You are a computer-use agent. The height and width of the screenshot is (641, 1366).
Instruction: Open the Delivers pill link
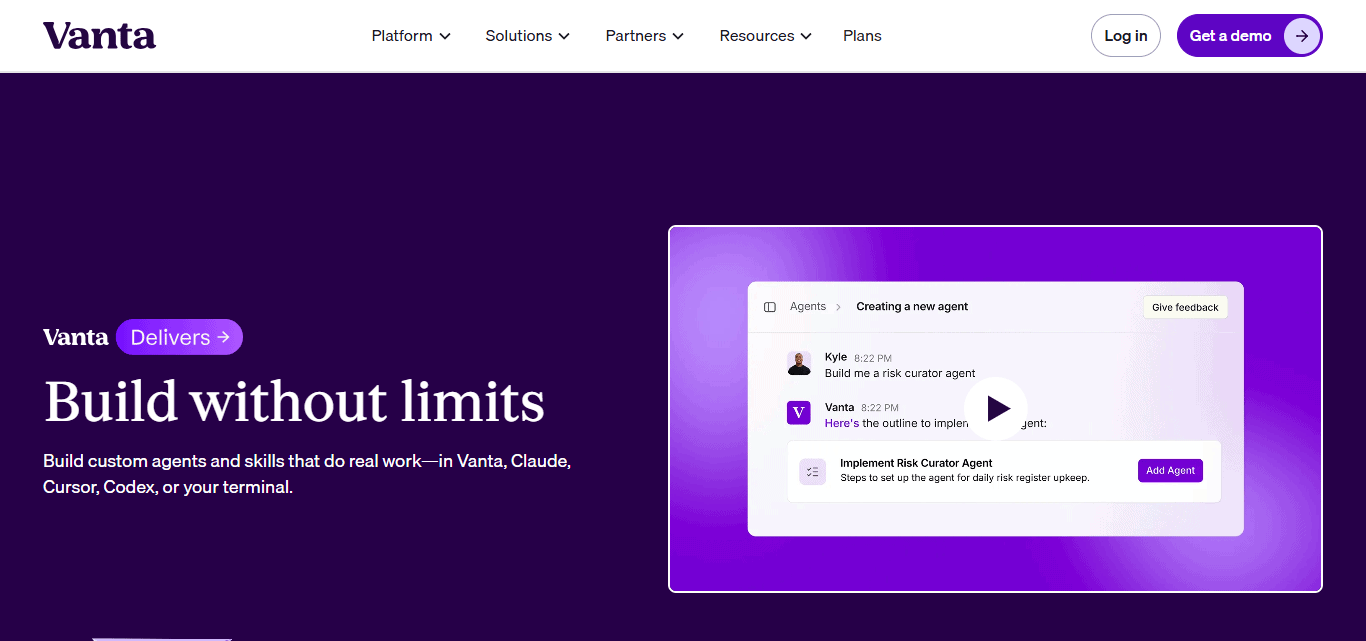[179, 337]
